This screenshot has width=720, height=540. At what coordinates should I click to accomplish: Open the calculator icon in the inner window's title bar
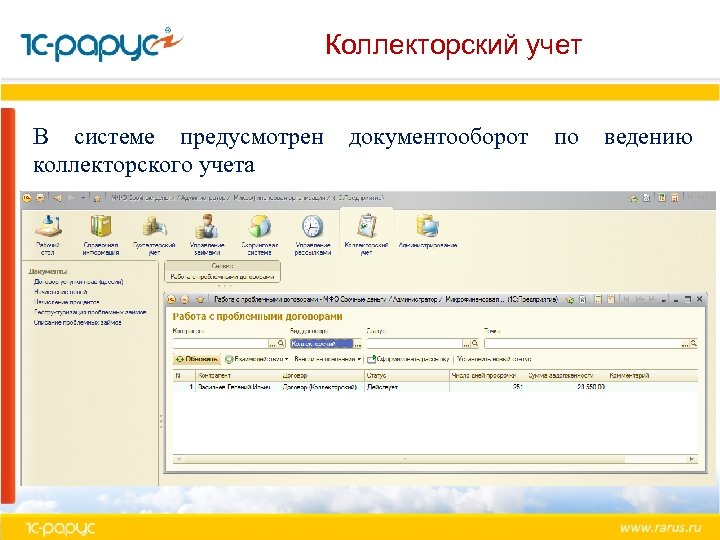[598, 300]
